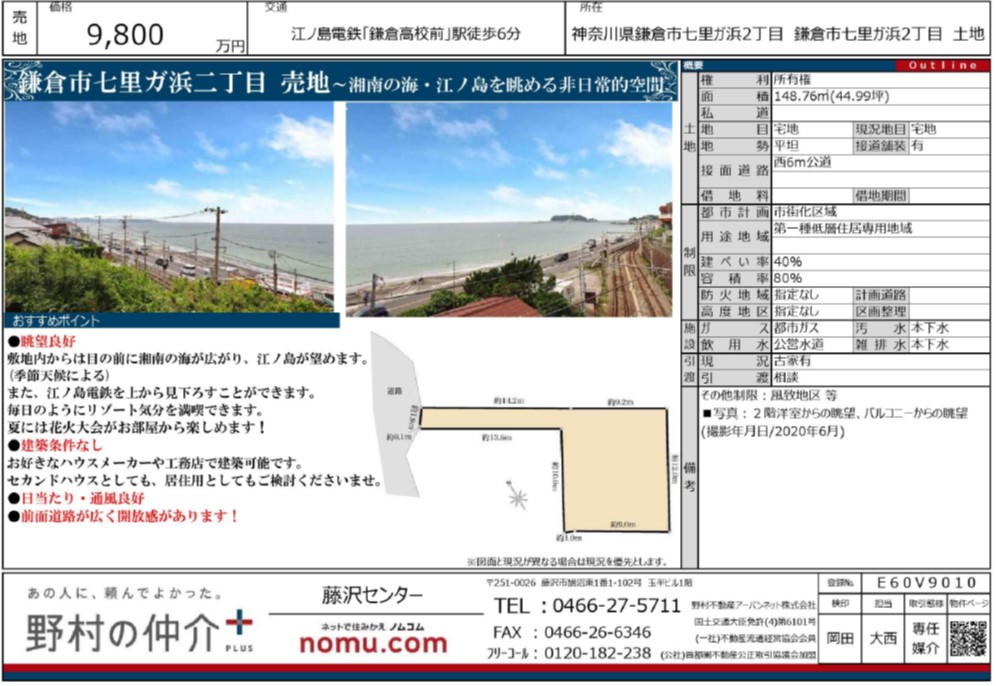
Task: Click the 藤沢センター branch name
Action: point(372,596)
